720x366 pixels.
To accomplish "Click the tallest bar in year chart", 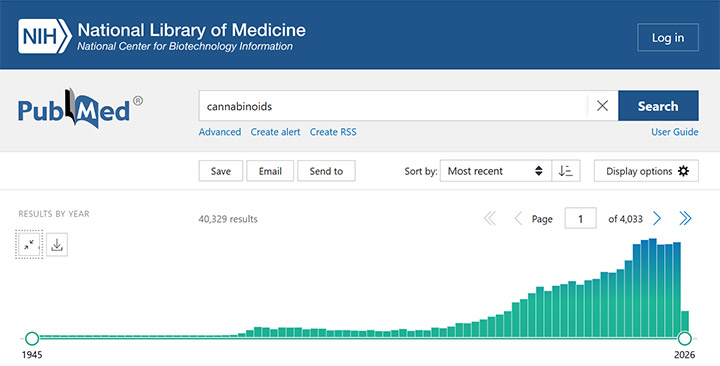I will coord(652,288).
